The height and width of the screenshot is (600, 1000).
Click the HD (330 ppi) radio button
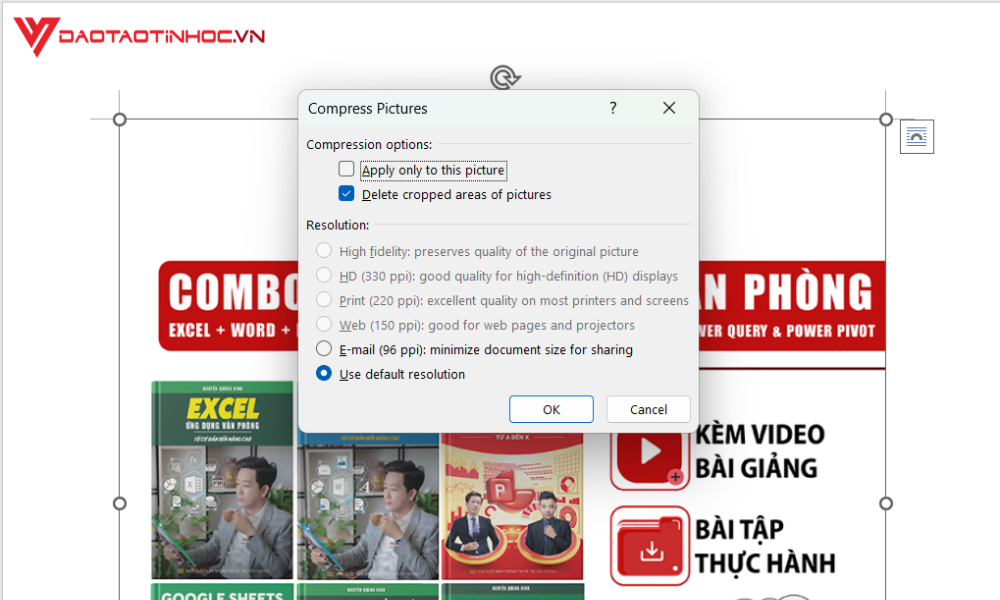coord(324,275)
